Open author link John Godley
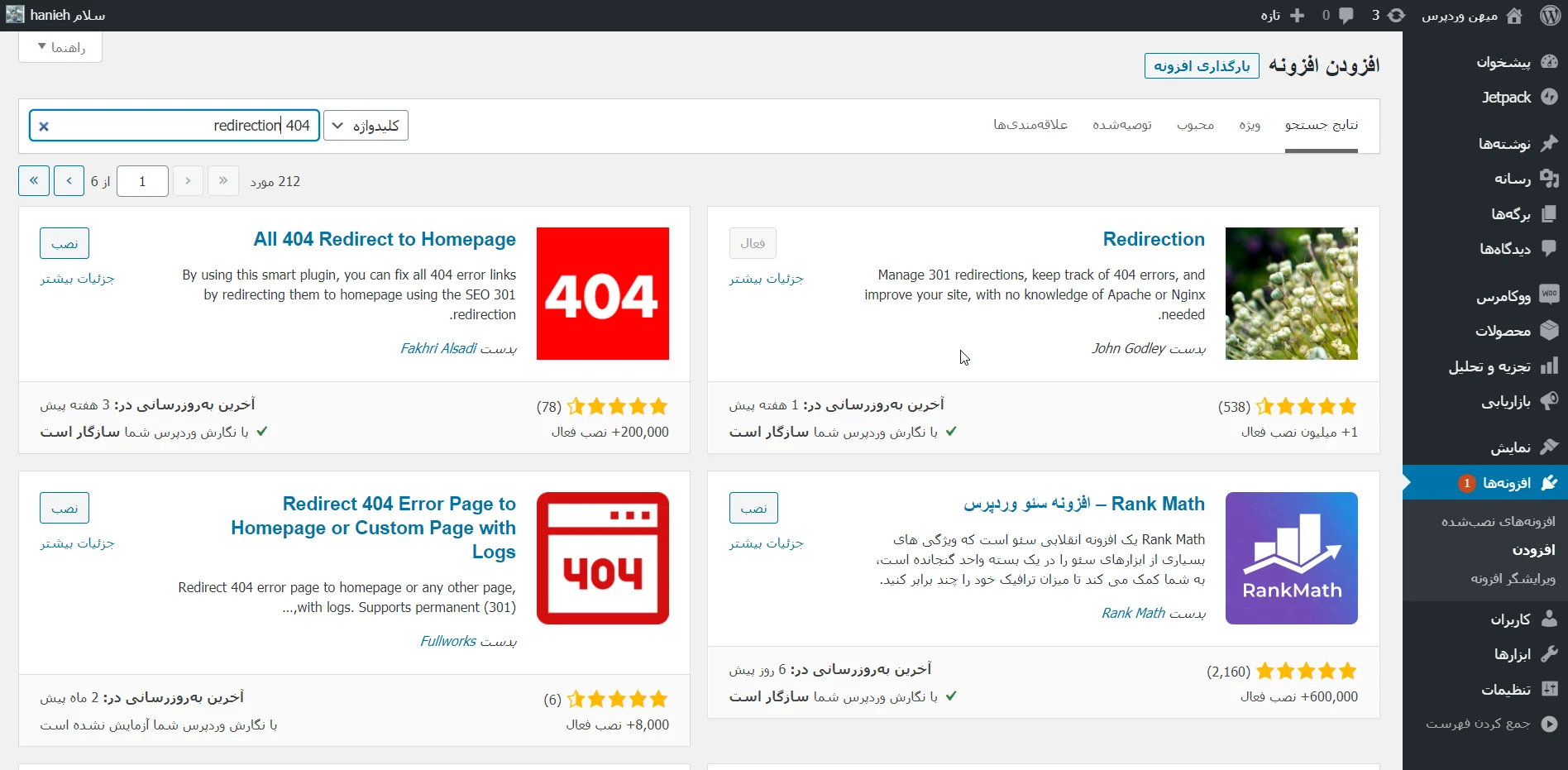This screenshot has width=1568, height=770. [1128, 348]
